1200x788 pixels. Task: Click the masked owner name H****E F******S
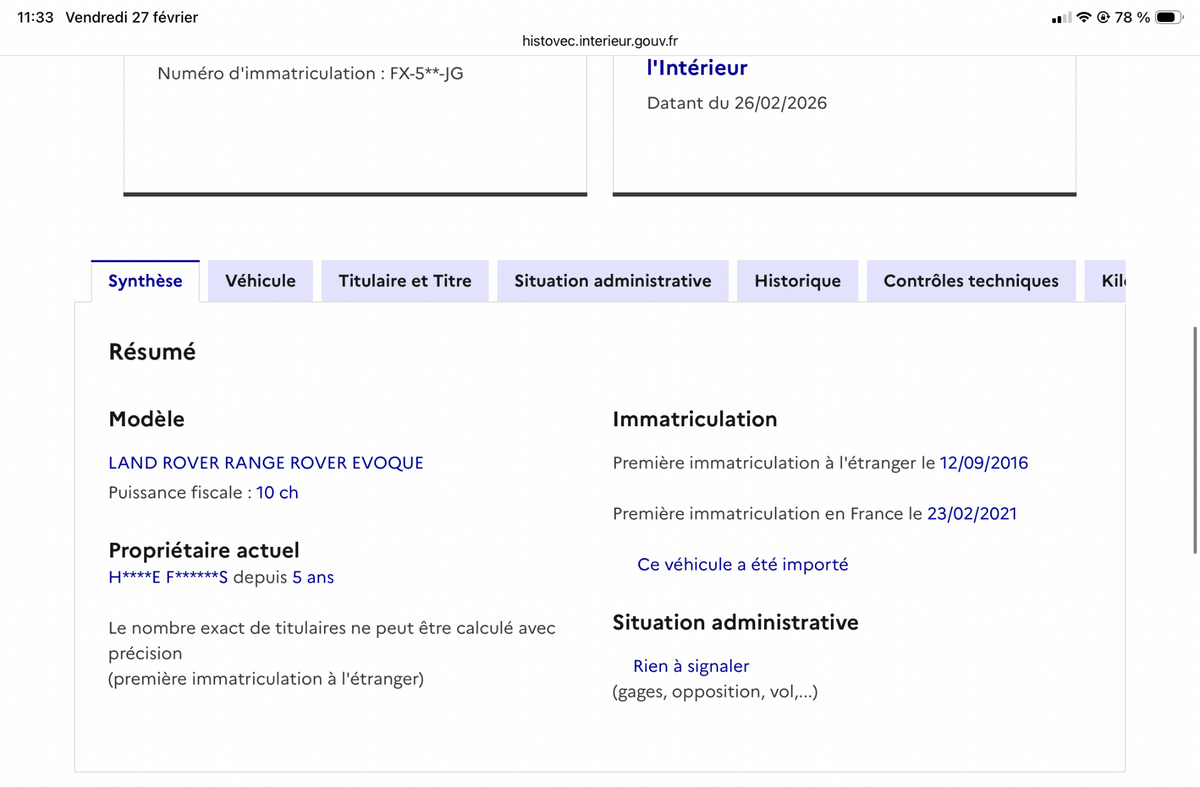(168, 578)
